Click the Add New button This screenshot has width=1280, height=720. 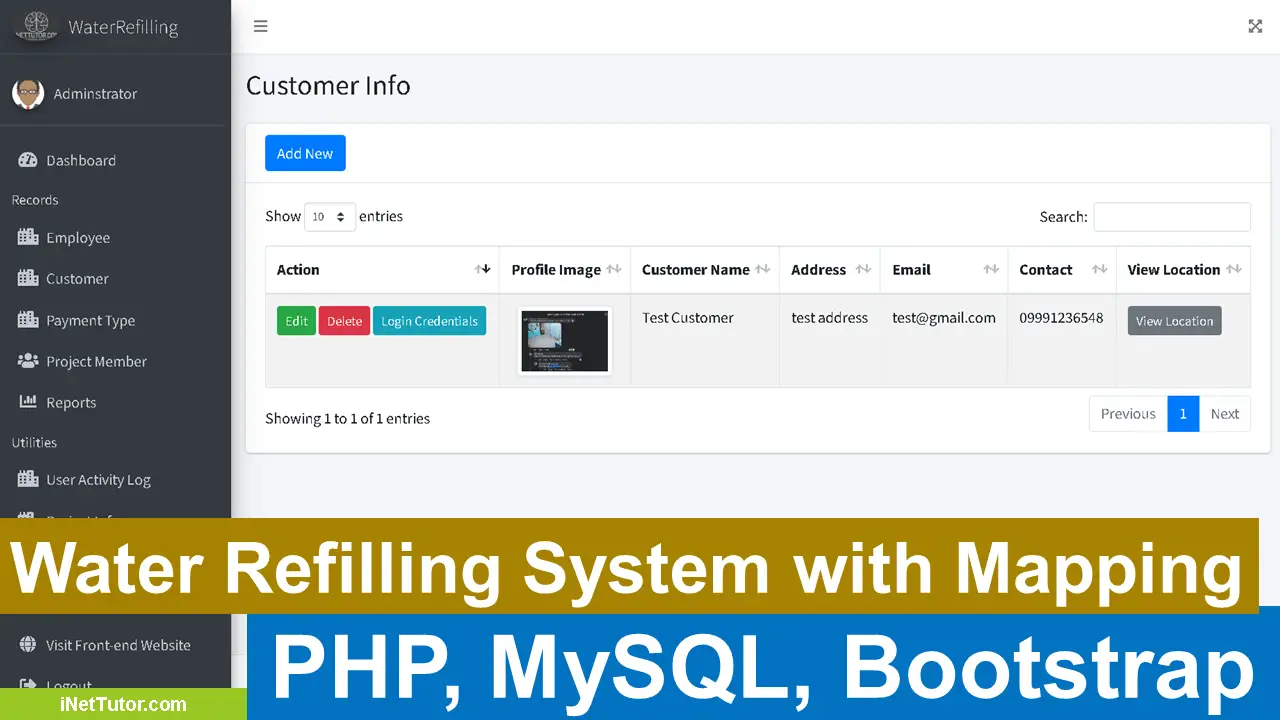point(305,153)
